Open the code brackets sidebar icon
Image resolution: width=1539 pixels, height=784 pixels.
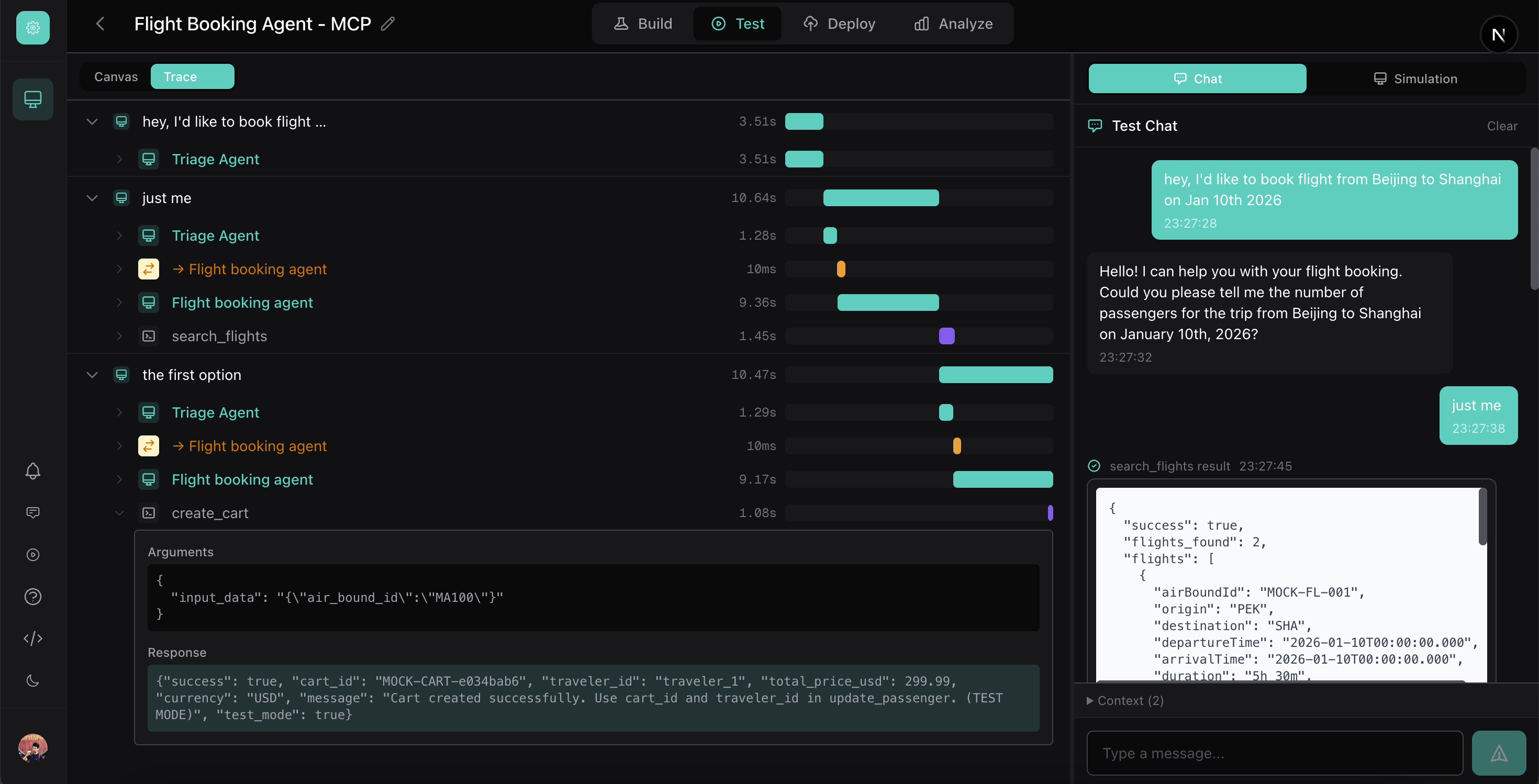[x=33, y=639]
